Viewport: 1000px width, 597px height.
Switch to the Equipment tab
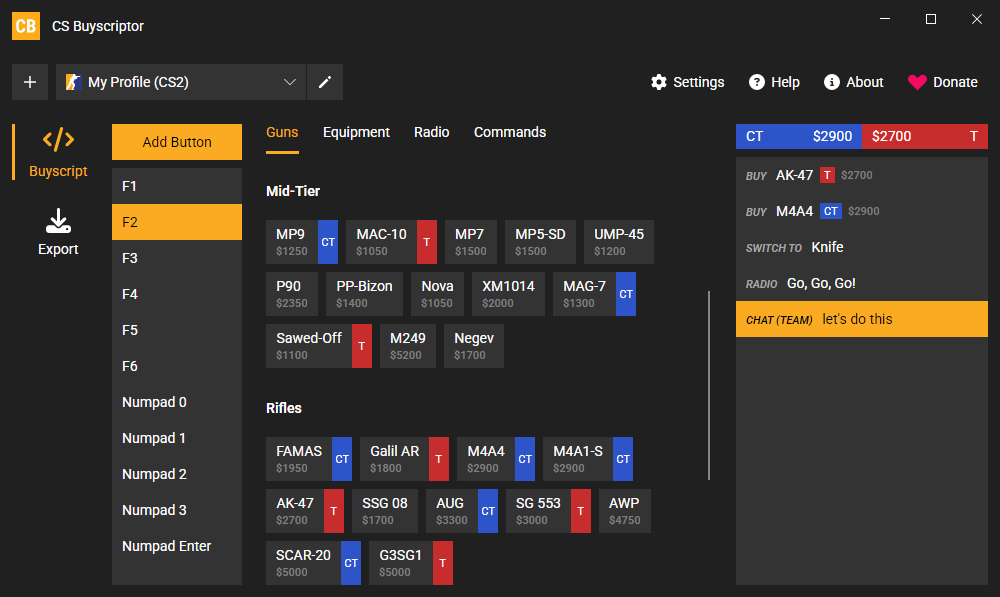click(x=356, y=133)
